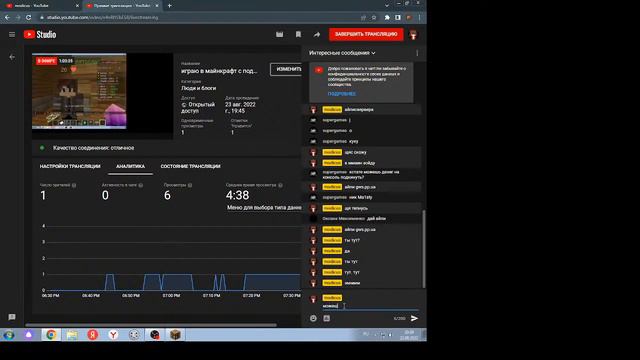Click ПОДРОБНЕЕ link in chat welcome notice

(x=341, y=94)
